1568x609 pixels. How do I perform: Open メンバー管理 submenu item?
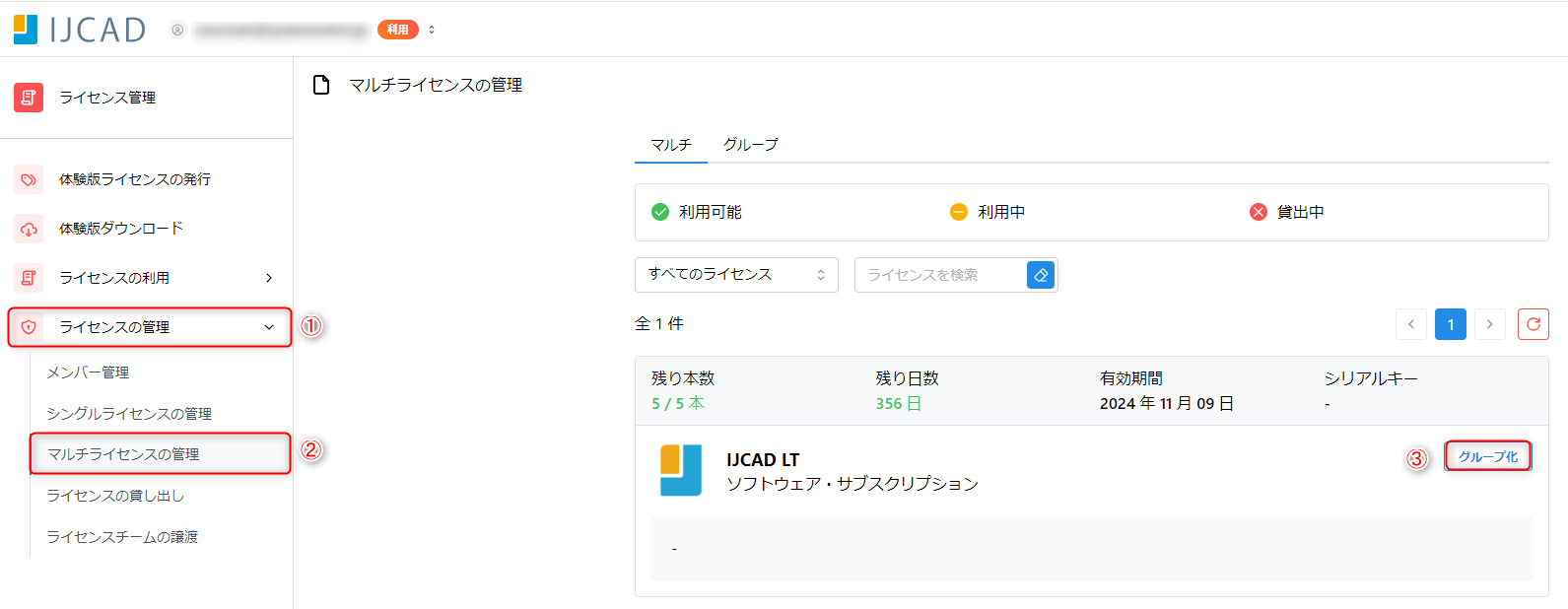88,372
